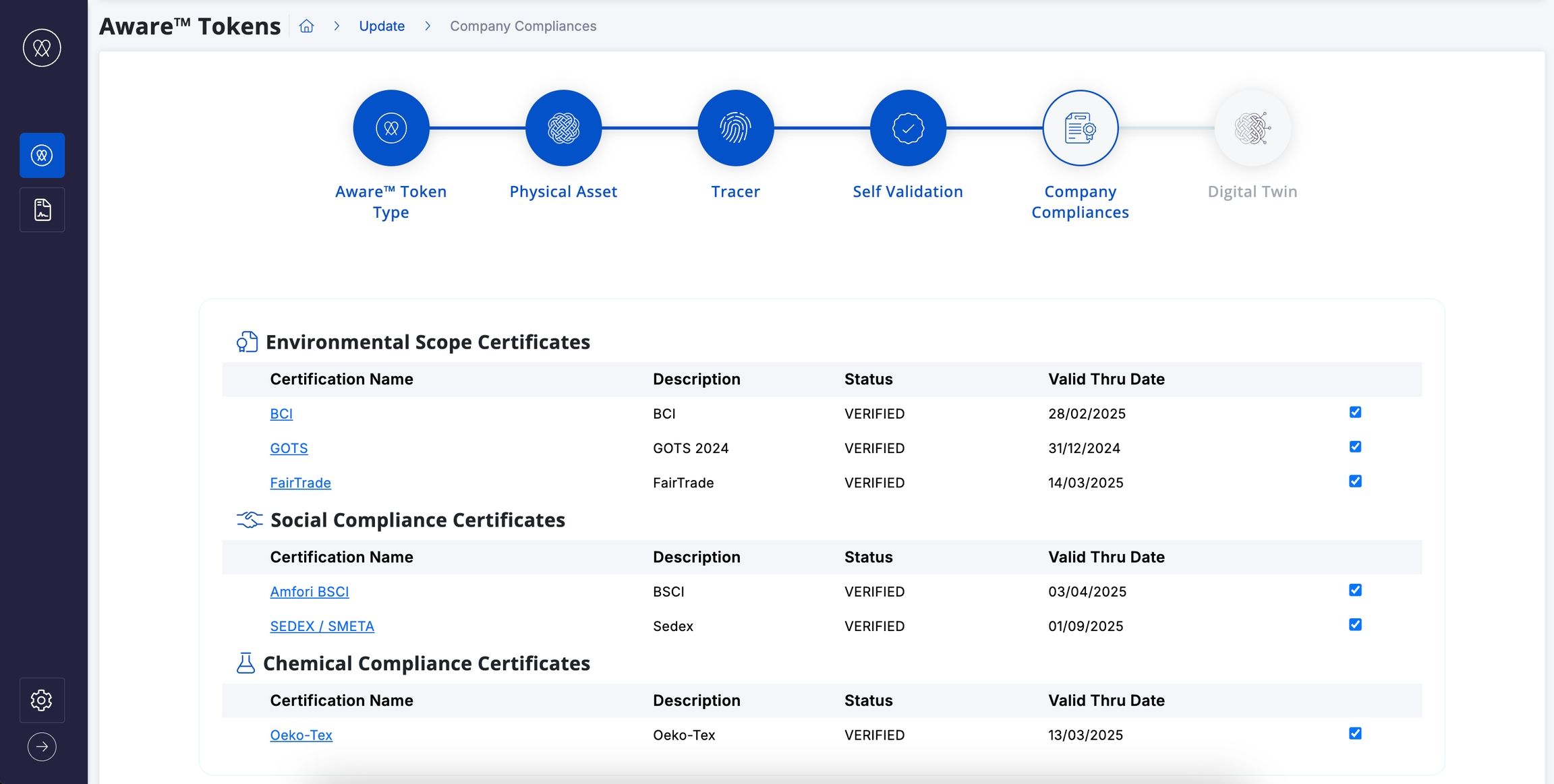Click the Aware Tokens page title
1554x784 pixels.
(x=190, y=26)
